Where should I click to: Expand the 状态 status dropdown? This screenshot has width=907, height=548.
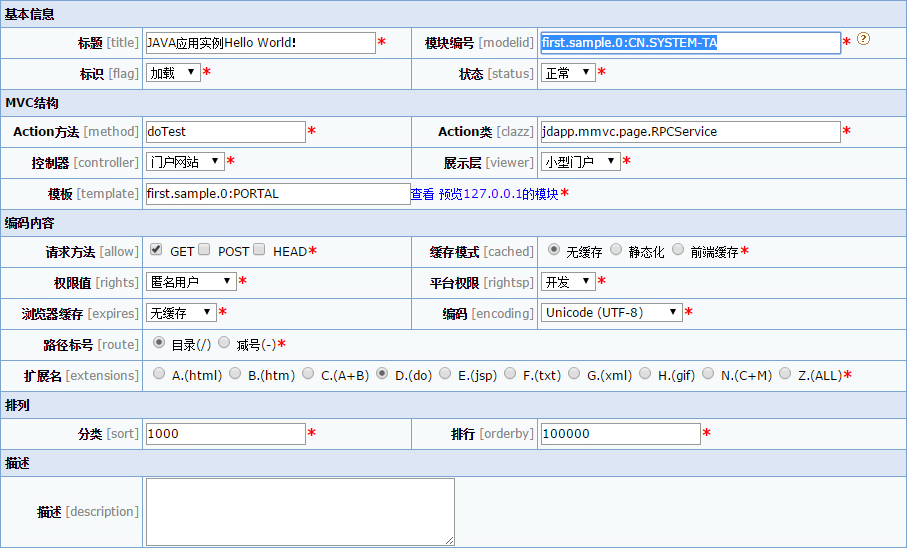click(567, 73)
